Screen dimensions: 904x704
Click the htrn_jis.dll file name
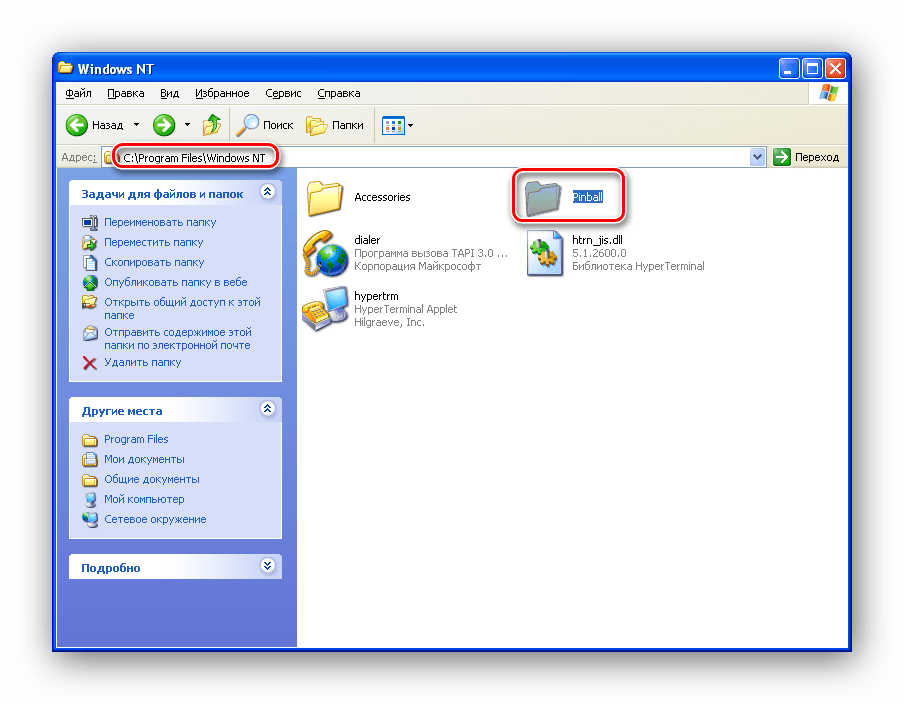[597, 240]
